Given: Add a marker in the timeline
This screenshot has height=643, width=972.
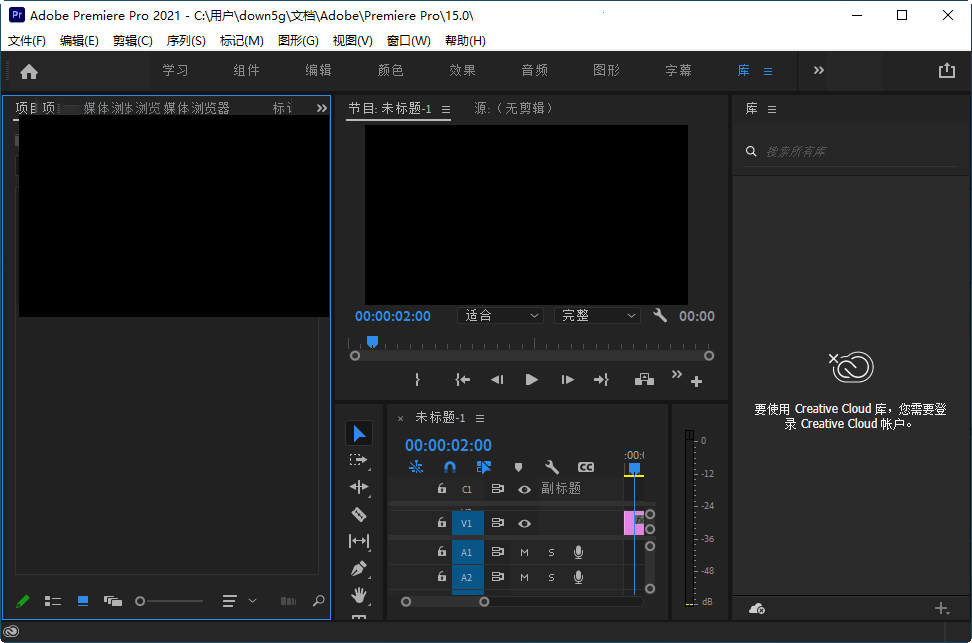Looking at the screenshot, I should tap(518, 467).
